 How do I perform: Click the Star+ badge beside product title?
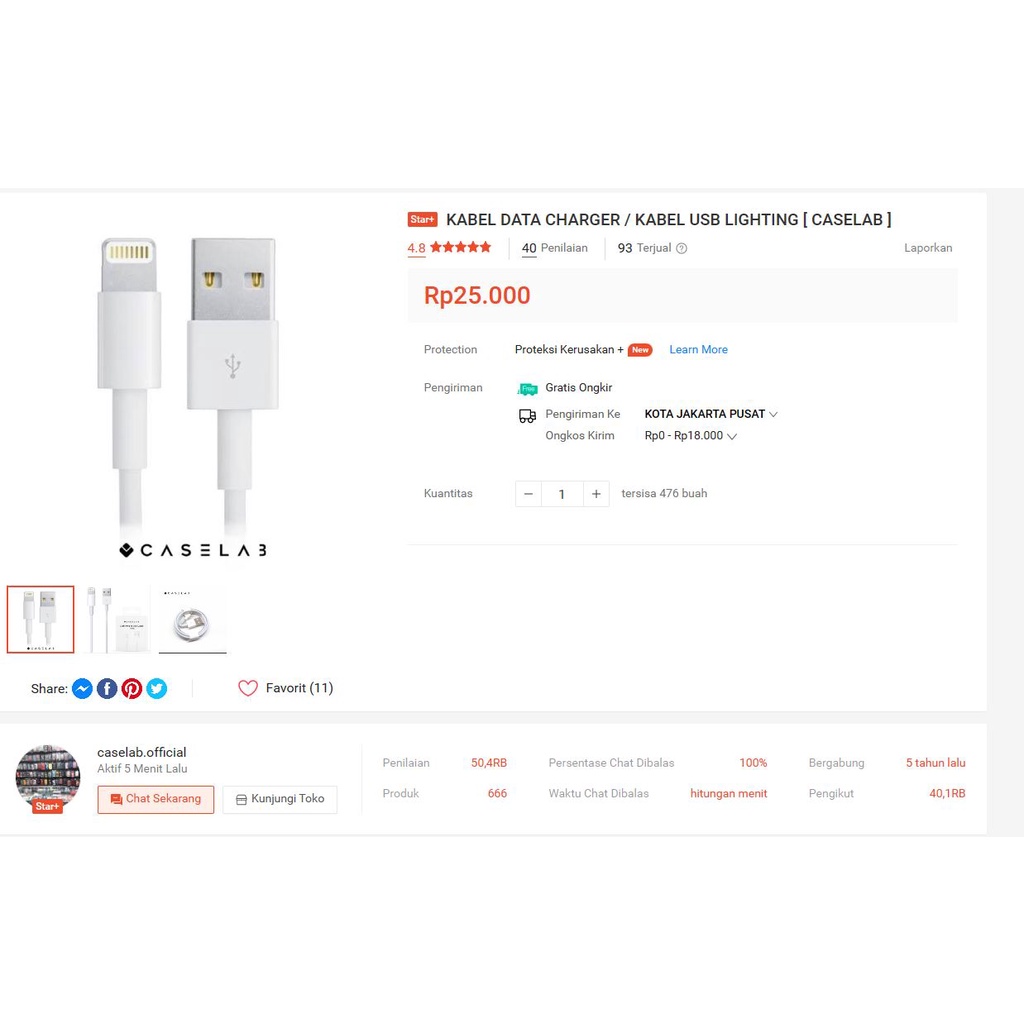point(423,219)
